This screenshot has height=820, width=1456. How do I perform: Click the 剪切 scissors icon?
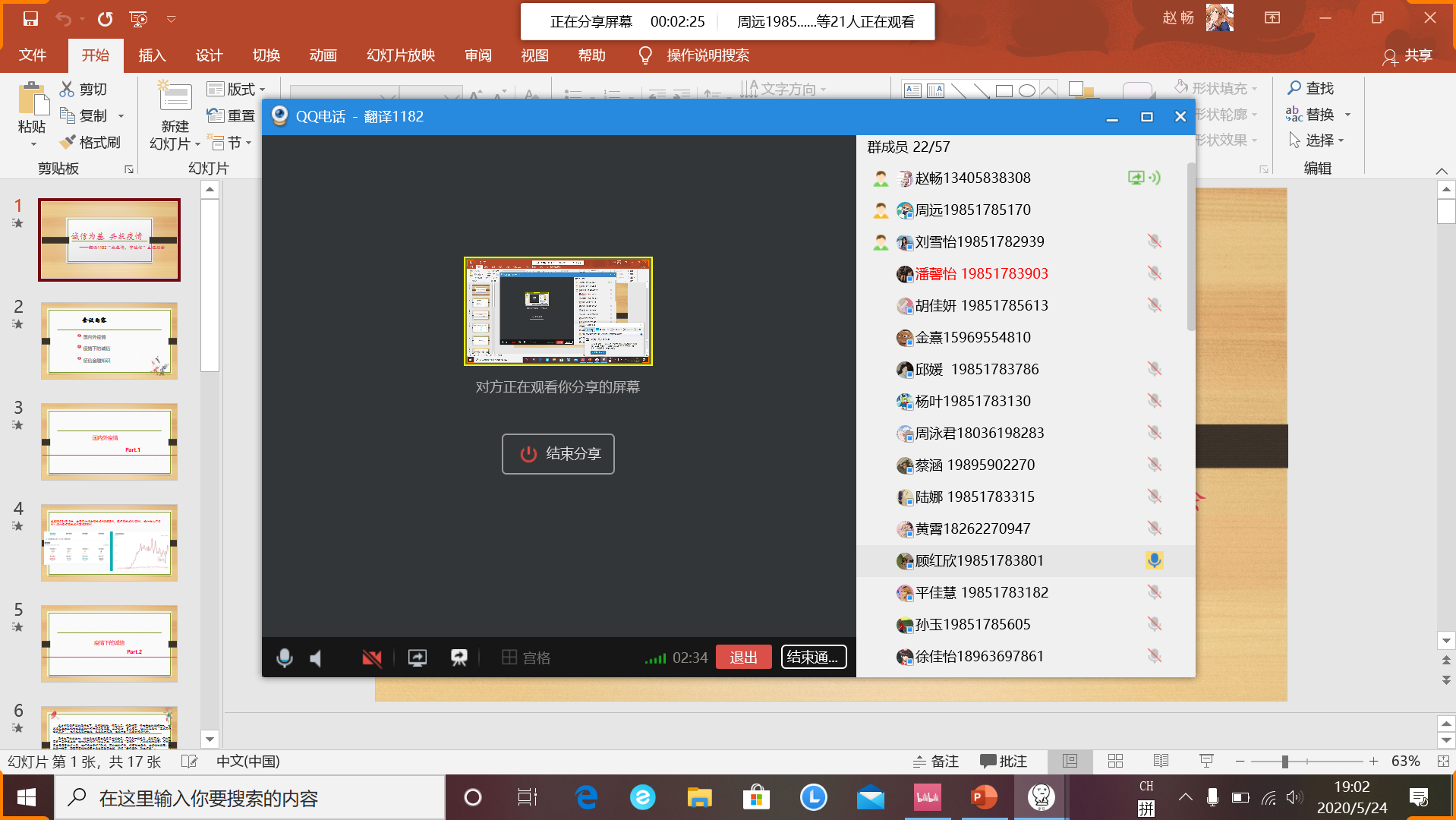(68, 90)
